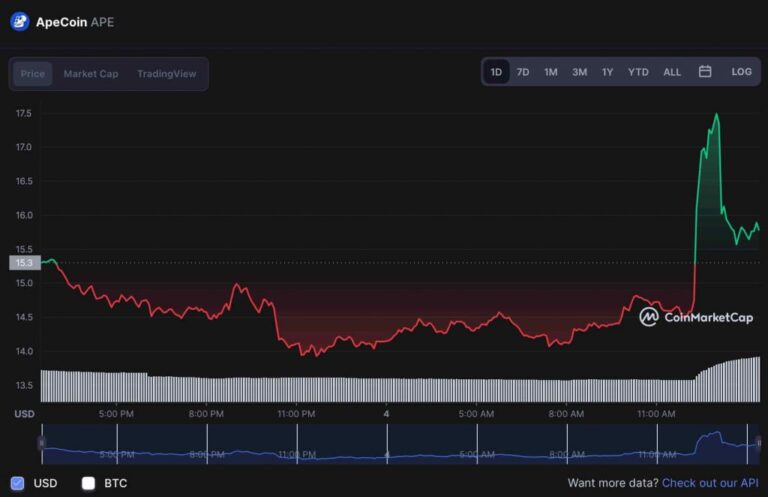768x497 pixels.
Task: Click the ApeCoin APE title text
Action: (x=75, y=22)
